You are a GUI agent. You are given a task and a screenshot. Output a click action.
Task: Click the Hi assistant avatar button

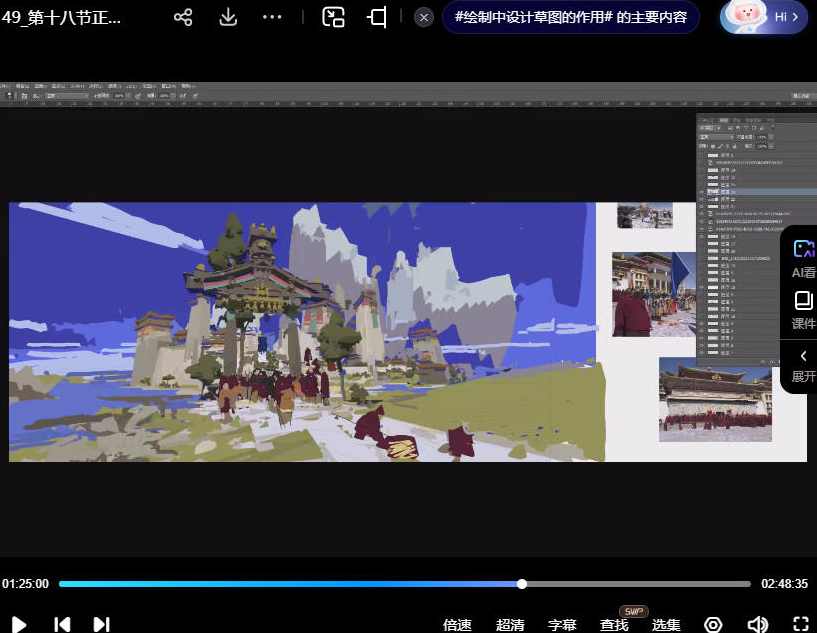[762, 18]
